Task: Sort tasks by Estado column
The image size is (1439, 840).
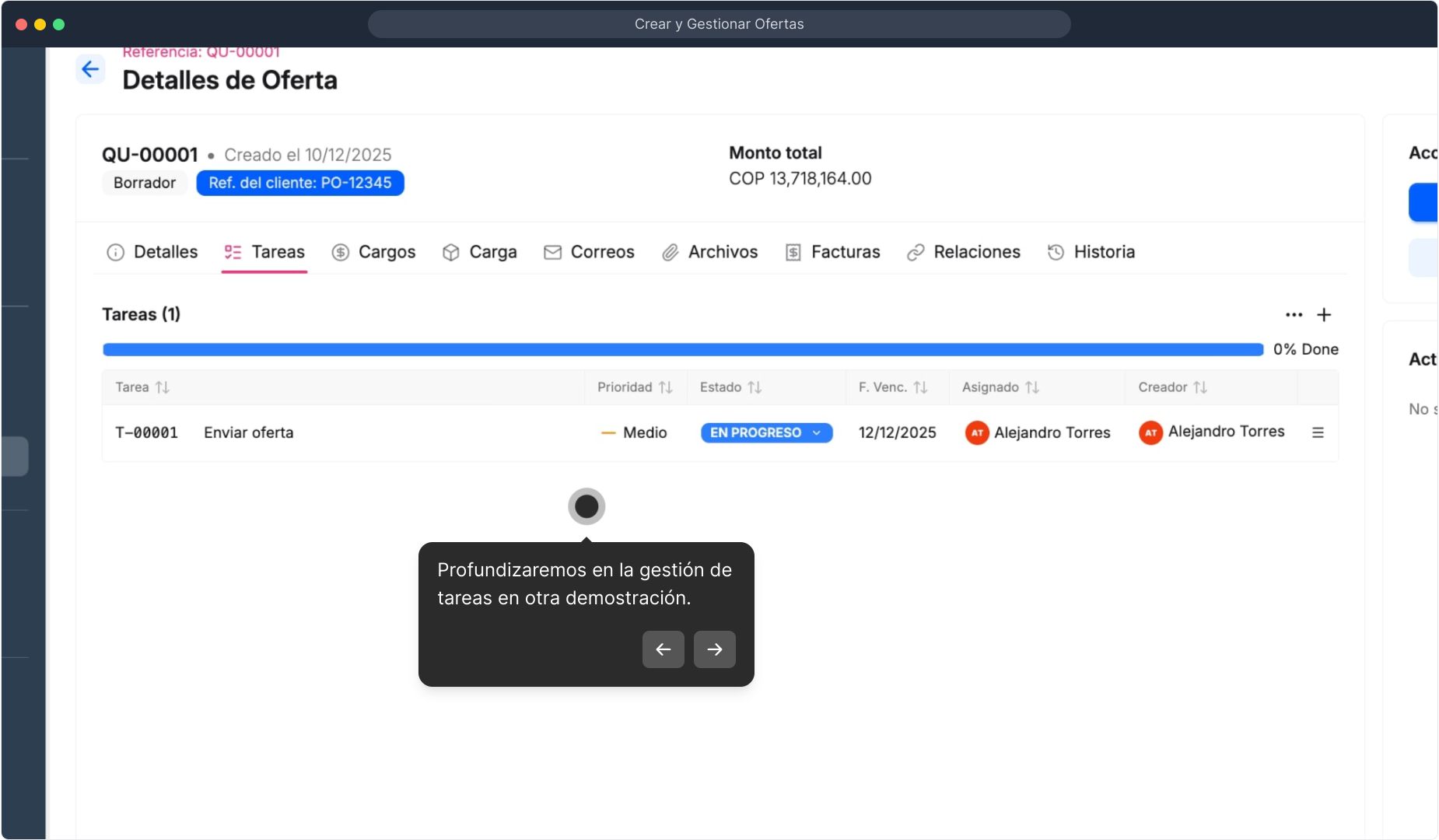Action: tap(755, 387)
